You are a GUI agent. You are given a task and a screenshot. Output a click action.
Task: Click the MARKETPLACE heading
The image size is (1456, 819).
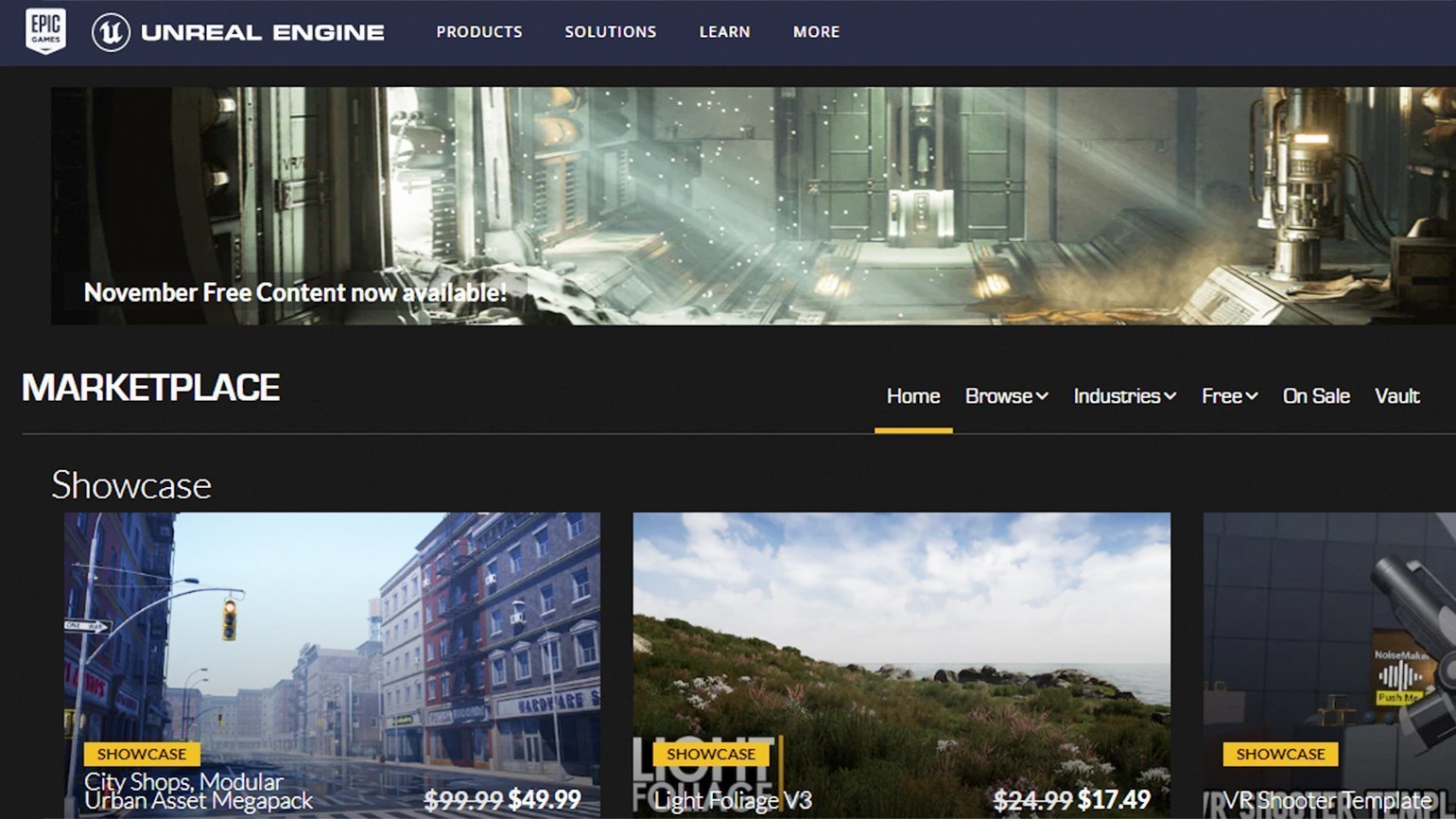[x=151, y=387]
